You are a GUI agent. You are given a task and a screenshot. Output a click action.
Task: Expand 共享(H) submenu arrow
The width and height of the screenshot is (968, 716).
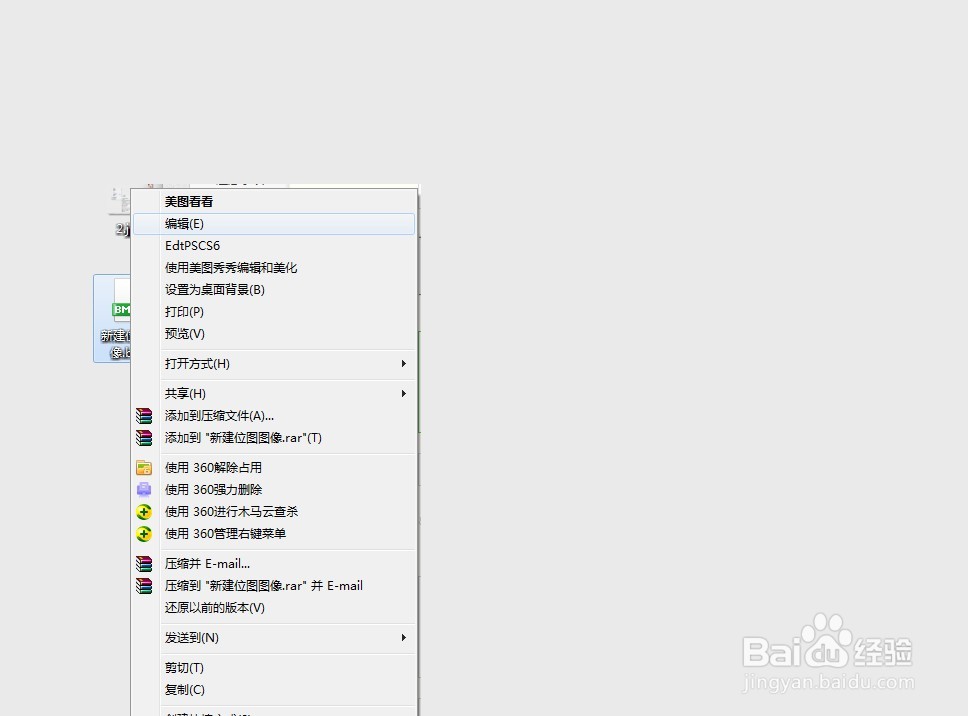(x=404, y=393)
